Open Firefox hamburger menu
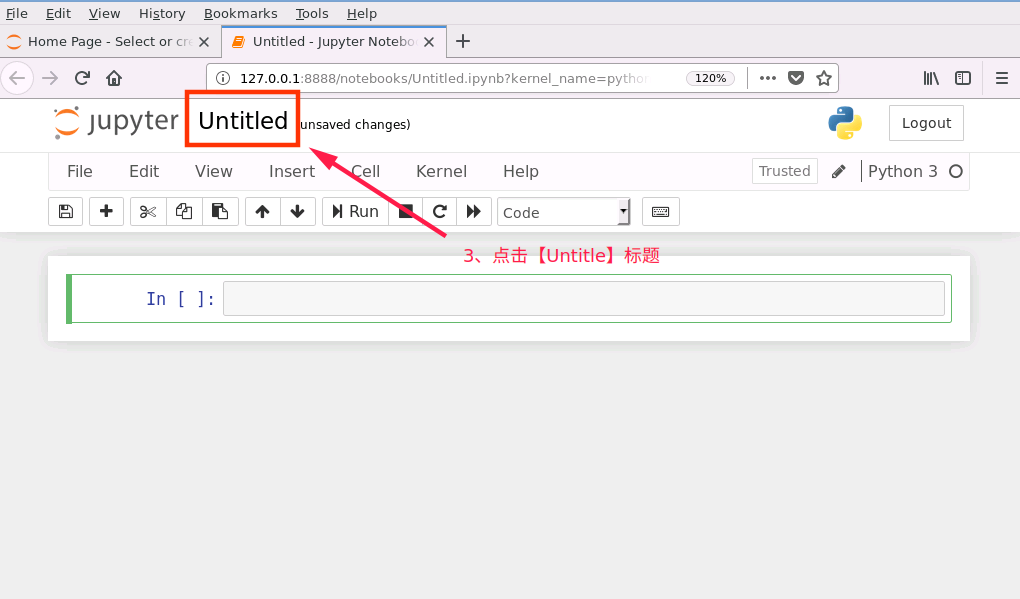1020x599 pixels. pyautogui.click(x=1002, y=78)
